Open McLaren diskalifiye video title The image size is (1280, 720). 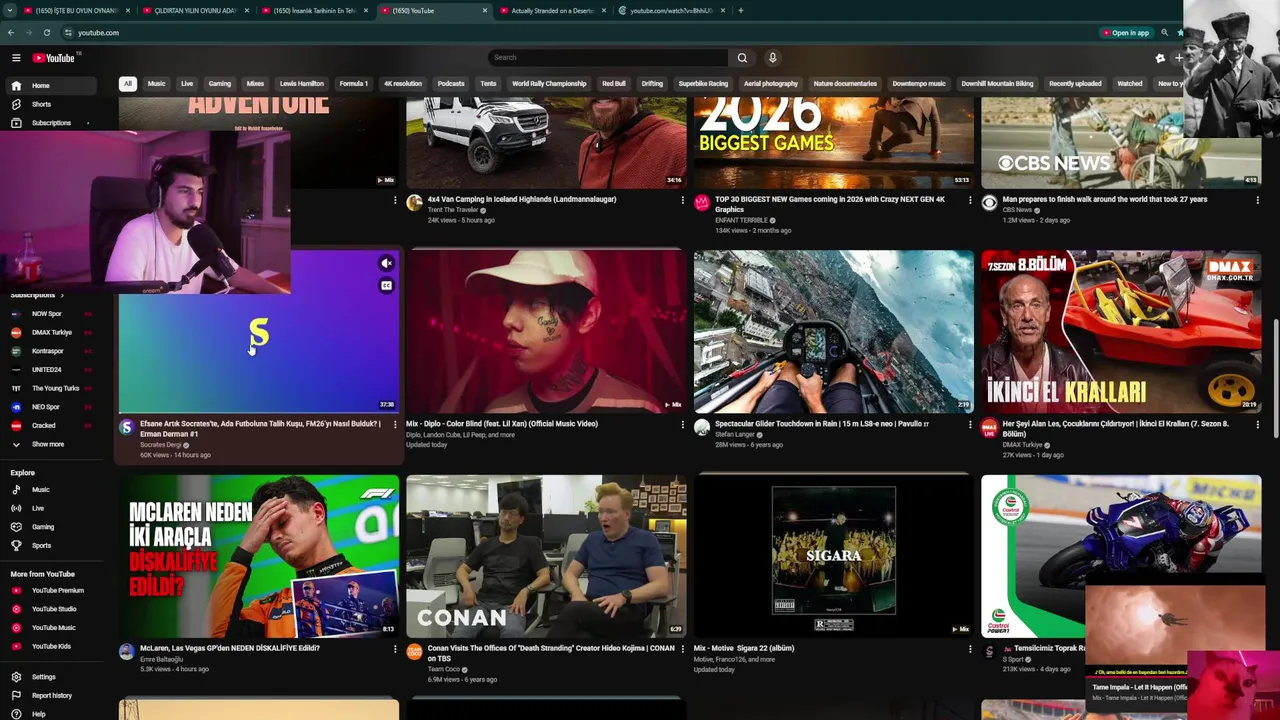[x=230, y=649]
